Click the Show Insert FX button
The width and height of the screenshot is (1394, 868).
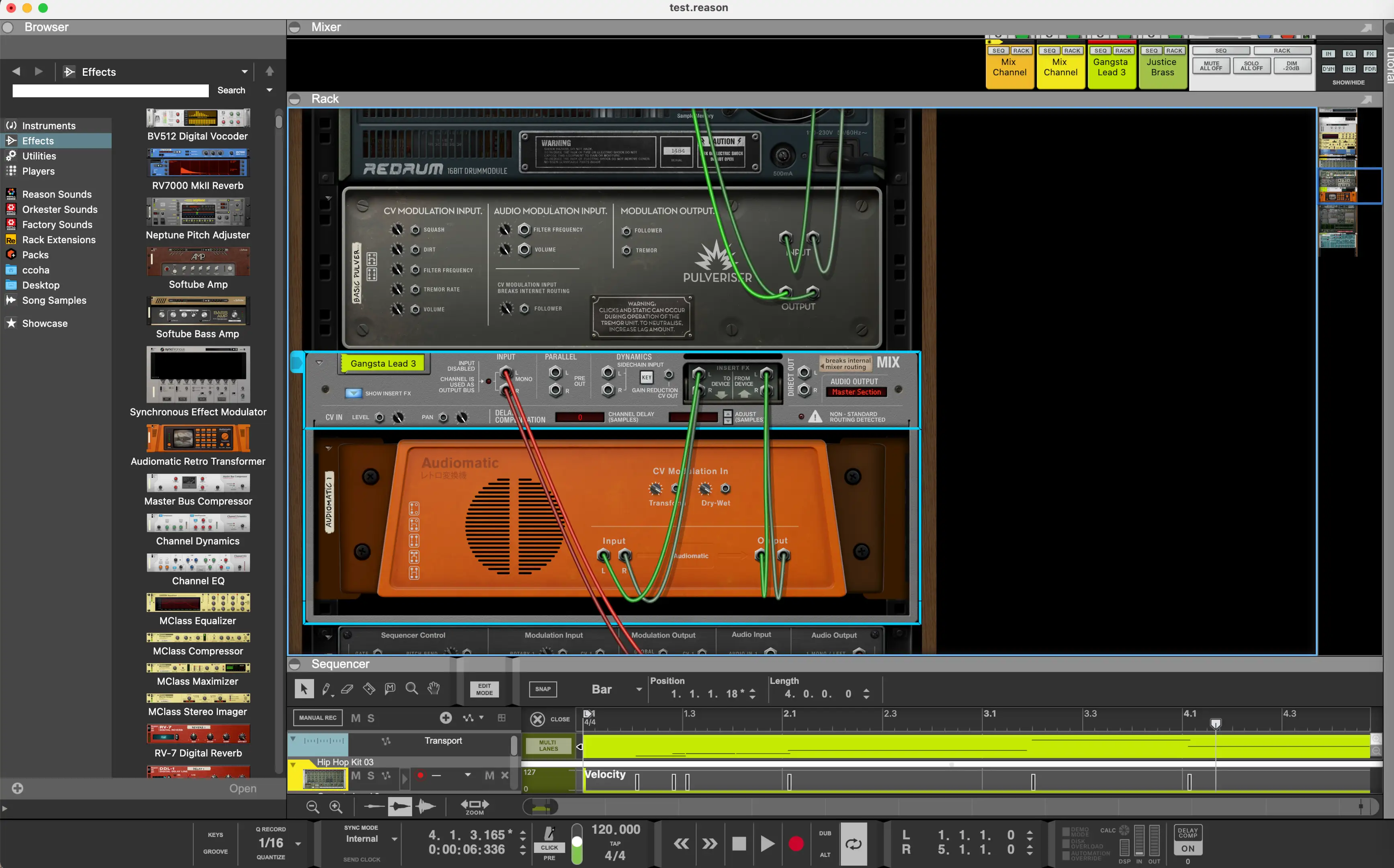354,393
